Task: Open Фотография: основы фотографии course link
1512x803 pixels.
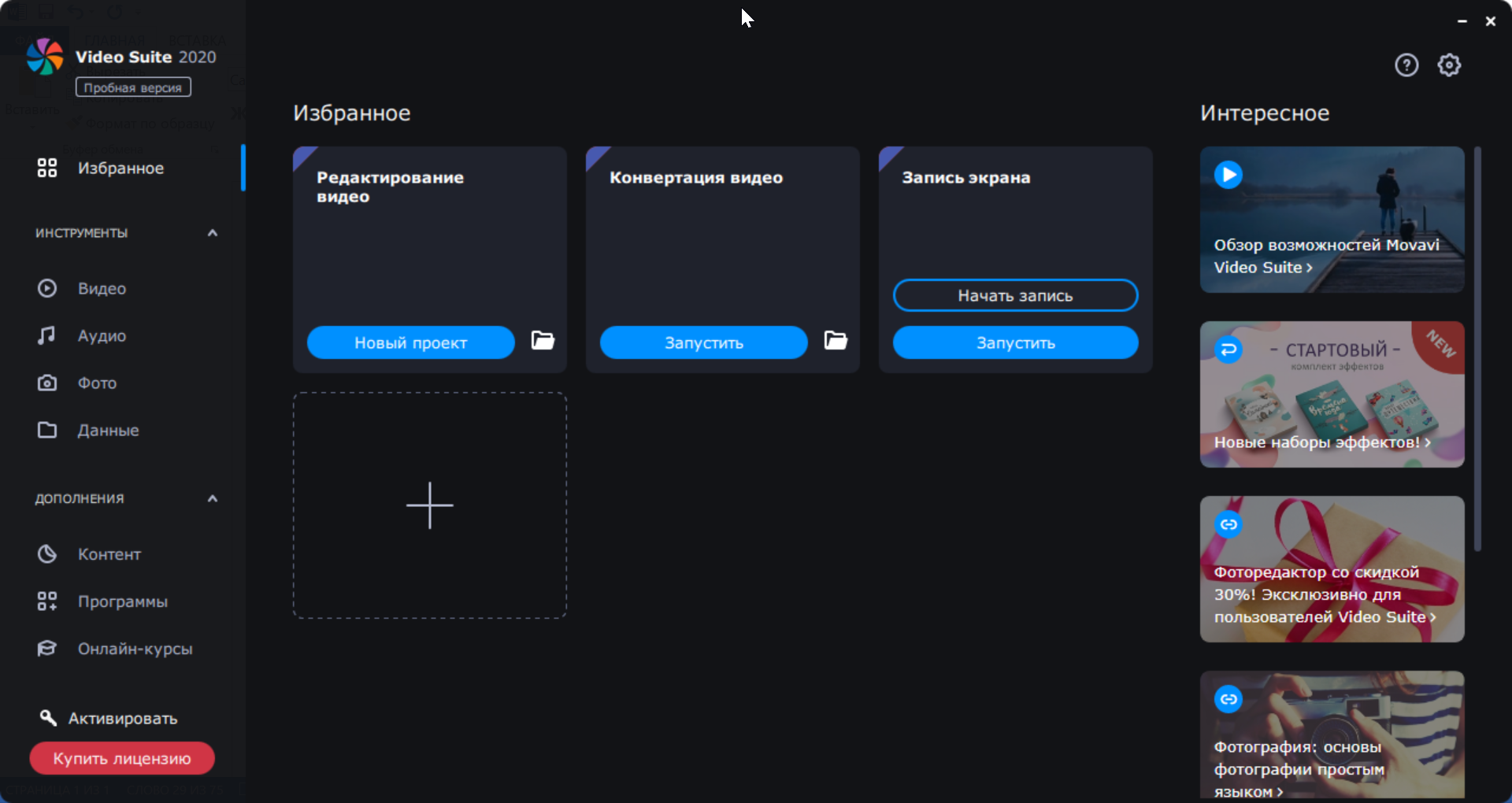Action: coord(1299,769)
